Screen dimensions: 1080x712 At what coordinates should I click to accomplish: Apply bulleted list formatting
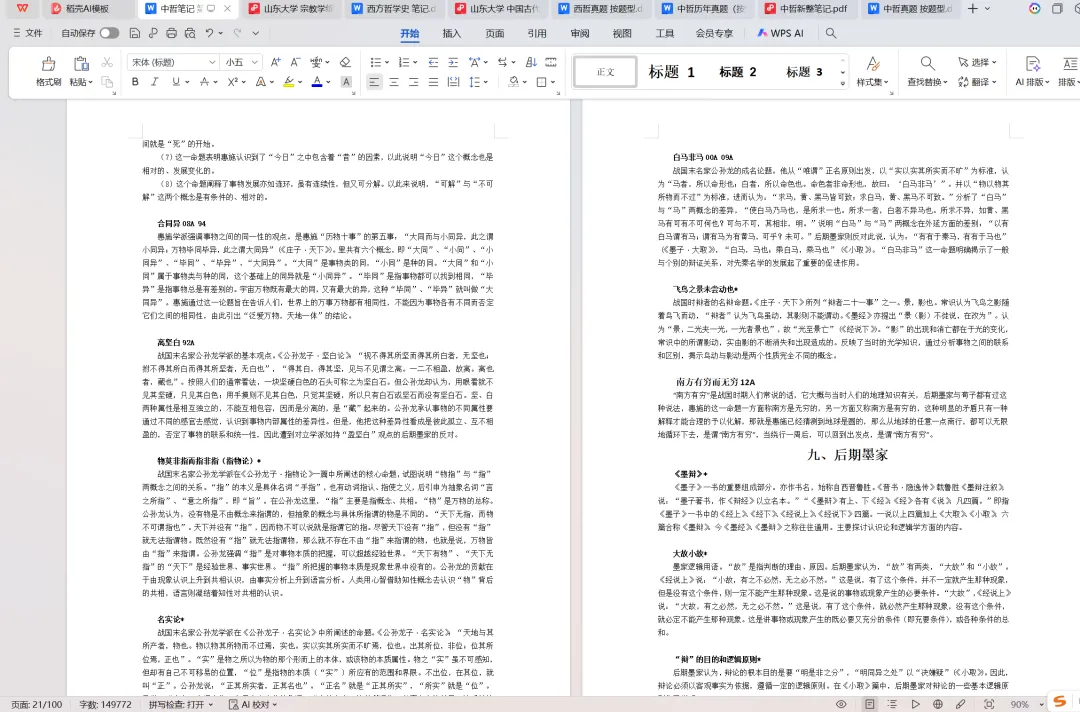[x=376, y=62]
